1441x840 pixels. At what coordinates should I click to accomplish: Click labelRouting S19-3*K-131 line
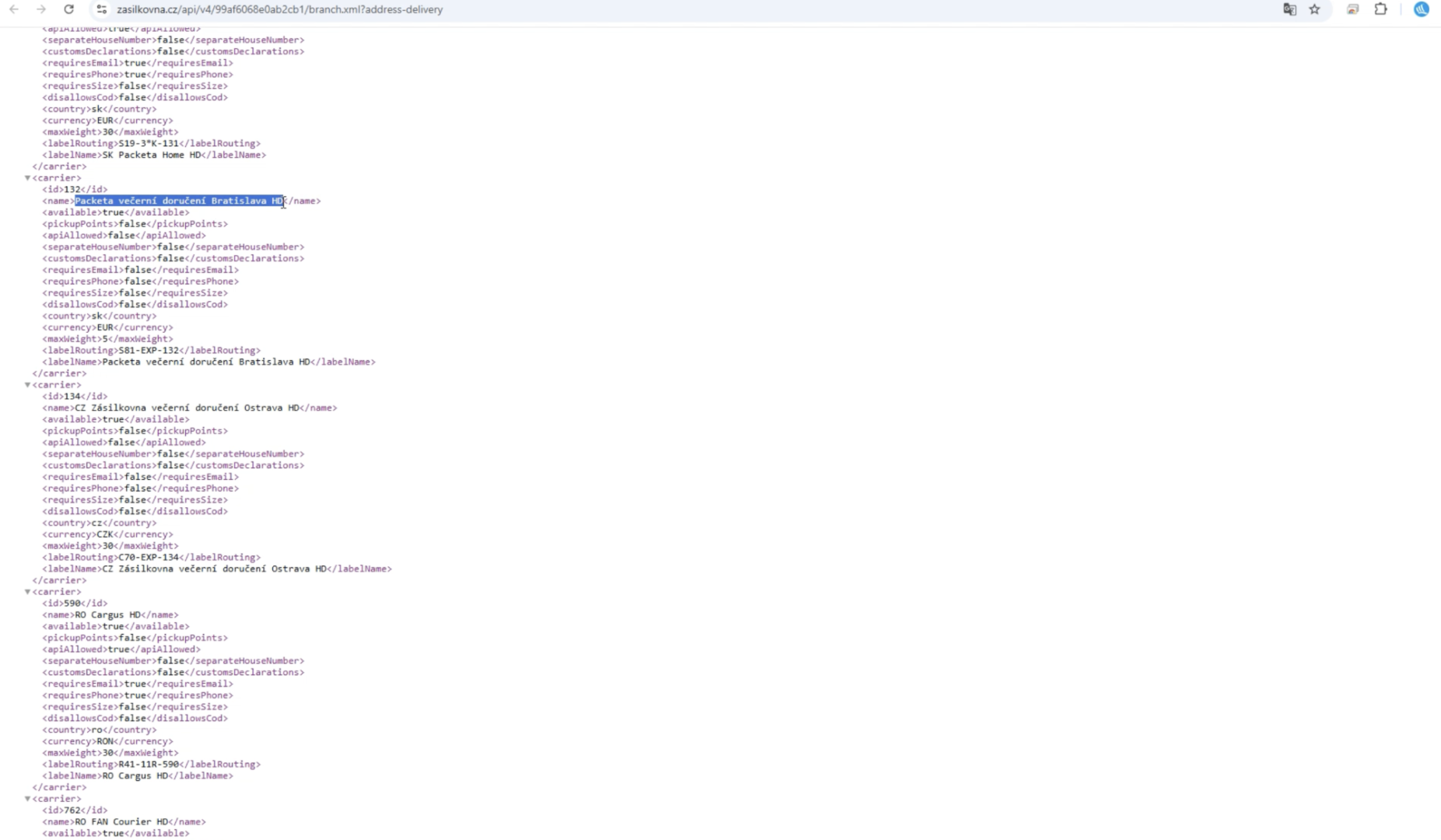pos(151,143)
